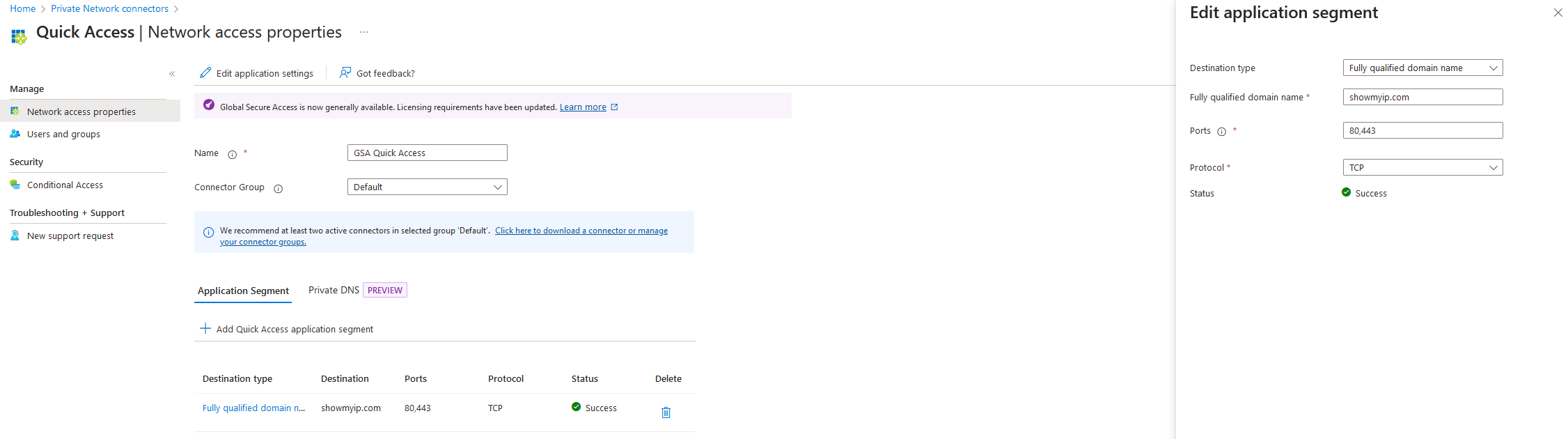Close the Edit application segment panel
This screenshot has height=439, width=1568.
[x=1558, y=13]
